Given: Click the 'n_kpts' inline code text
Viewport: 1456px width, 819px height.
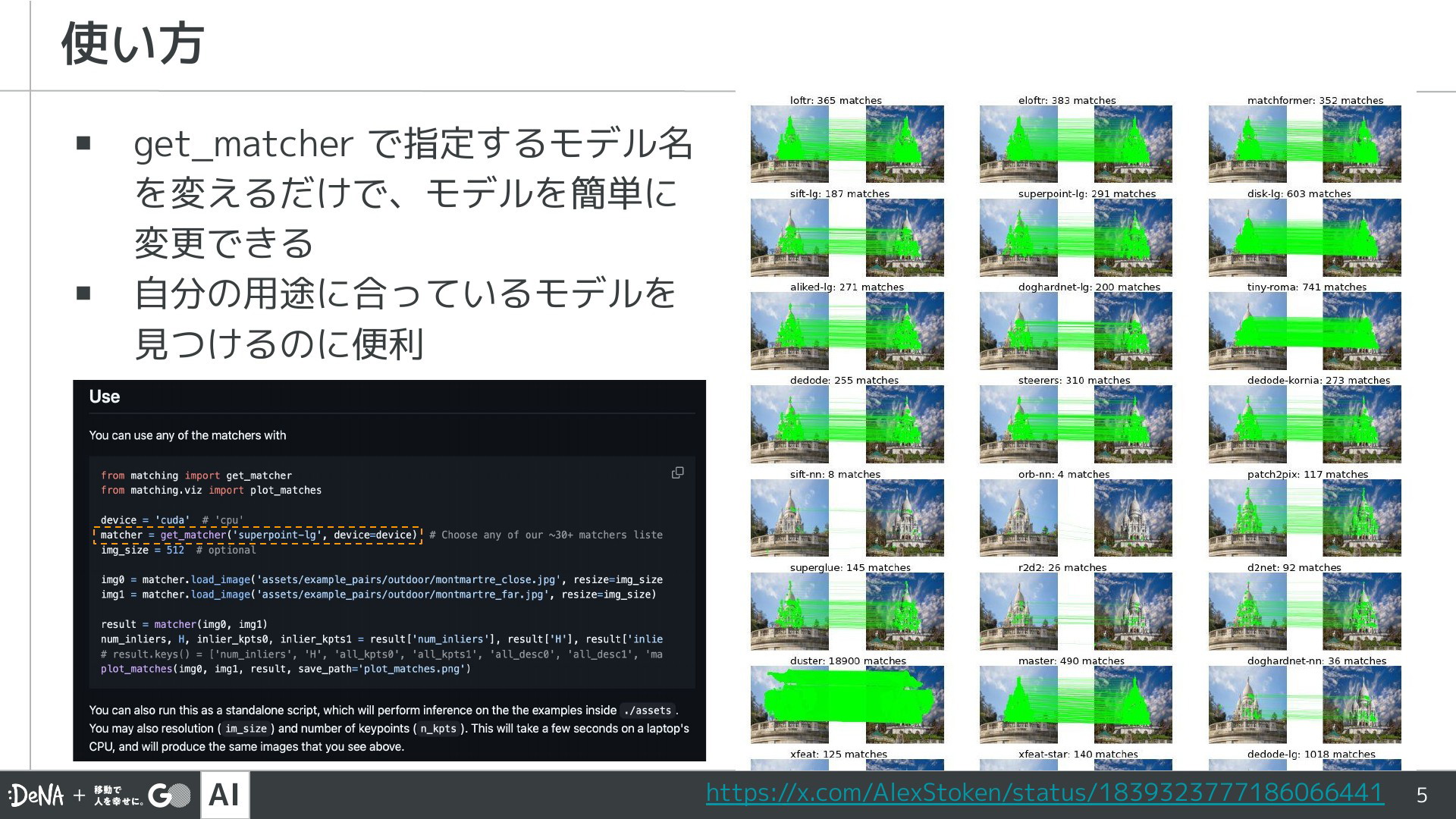Looking at the screenshot, I should tap(438, 729).
